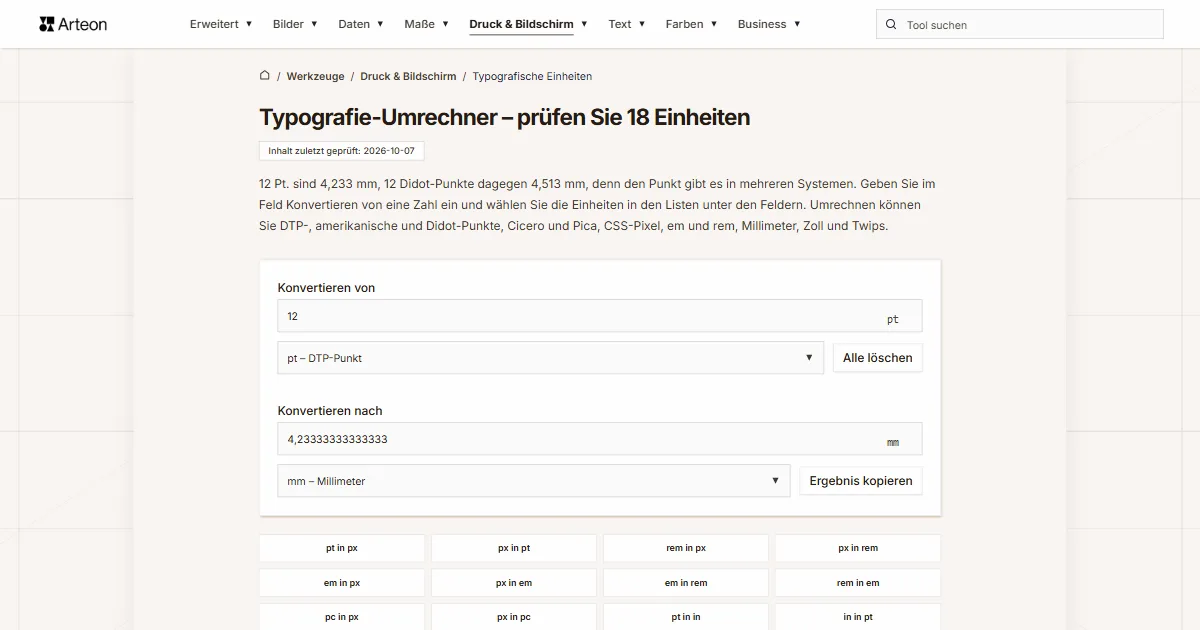Select the rem in px preset

(686, 548)
